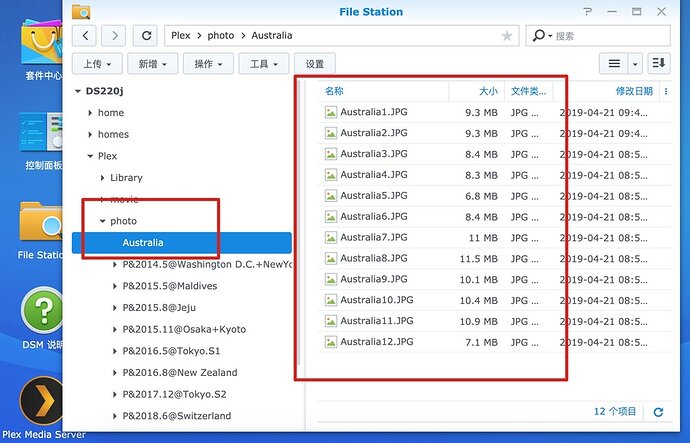Click the Australia4.JPG image file icon
The image size is (690, 443).
coord(330,175)
